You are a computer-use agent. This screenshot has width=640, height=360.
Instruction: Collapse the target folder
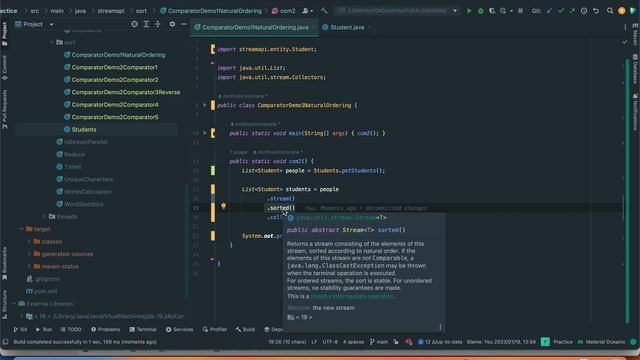point(22,229)
